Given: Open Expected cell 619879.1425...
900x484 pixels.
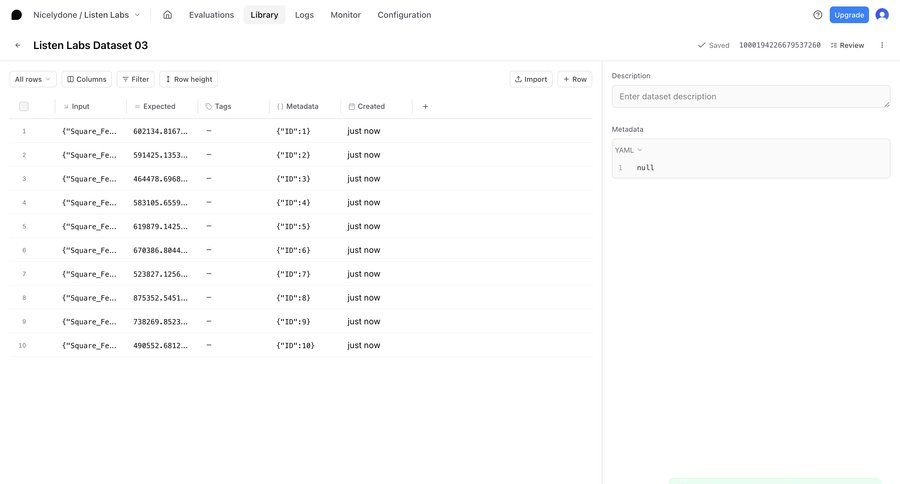Looking at the screenshot, I should 161,226.
